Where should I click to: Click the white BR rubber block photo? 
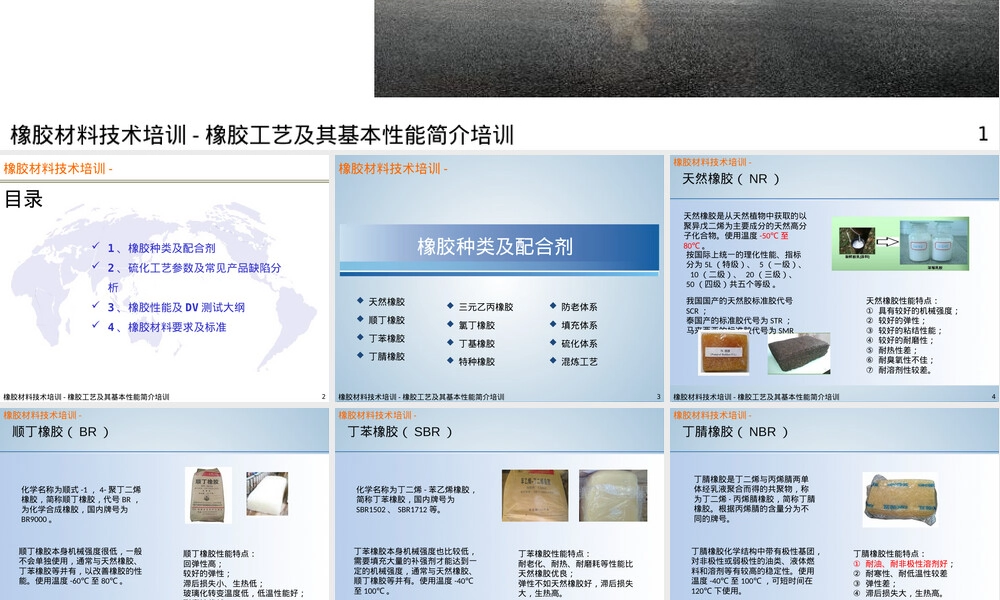click(267, 494)
